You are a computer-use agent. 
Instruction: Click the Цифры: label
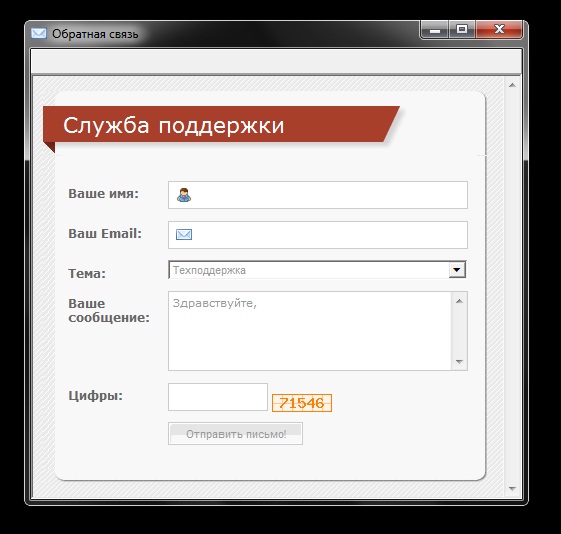point(96,396)
